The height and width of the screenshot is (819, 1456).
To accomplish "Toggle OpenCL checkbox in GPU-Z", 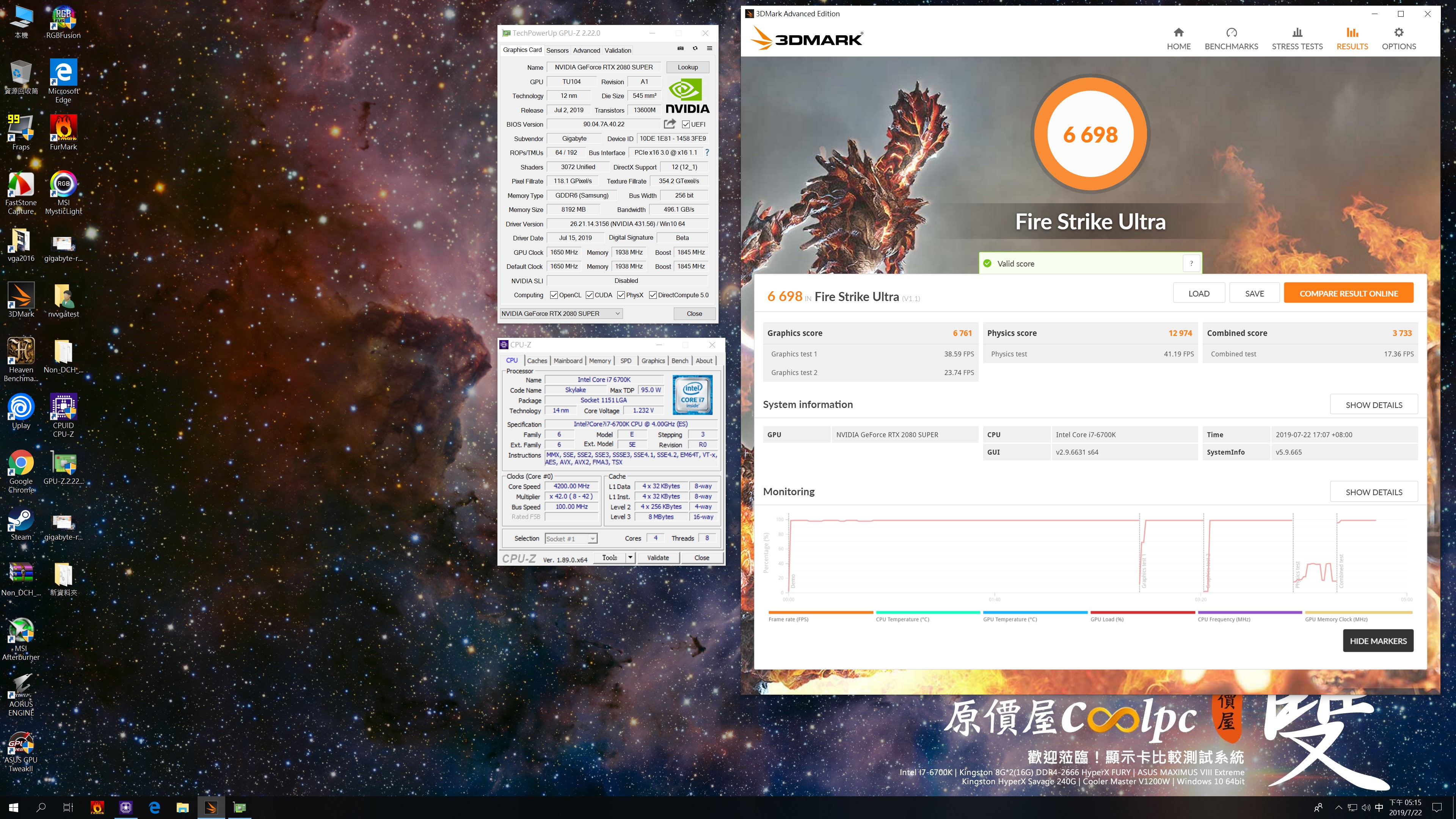I will click(x=554, y=295).
